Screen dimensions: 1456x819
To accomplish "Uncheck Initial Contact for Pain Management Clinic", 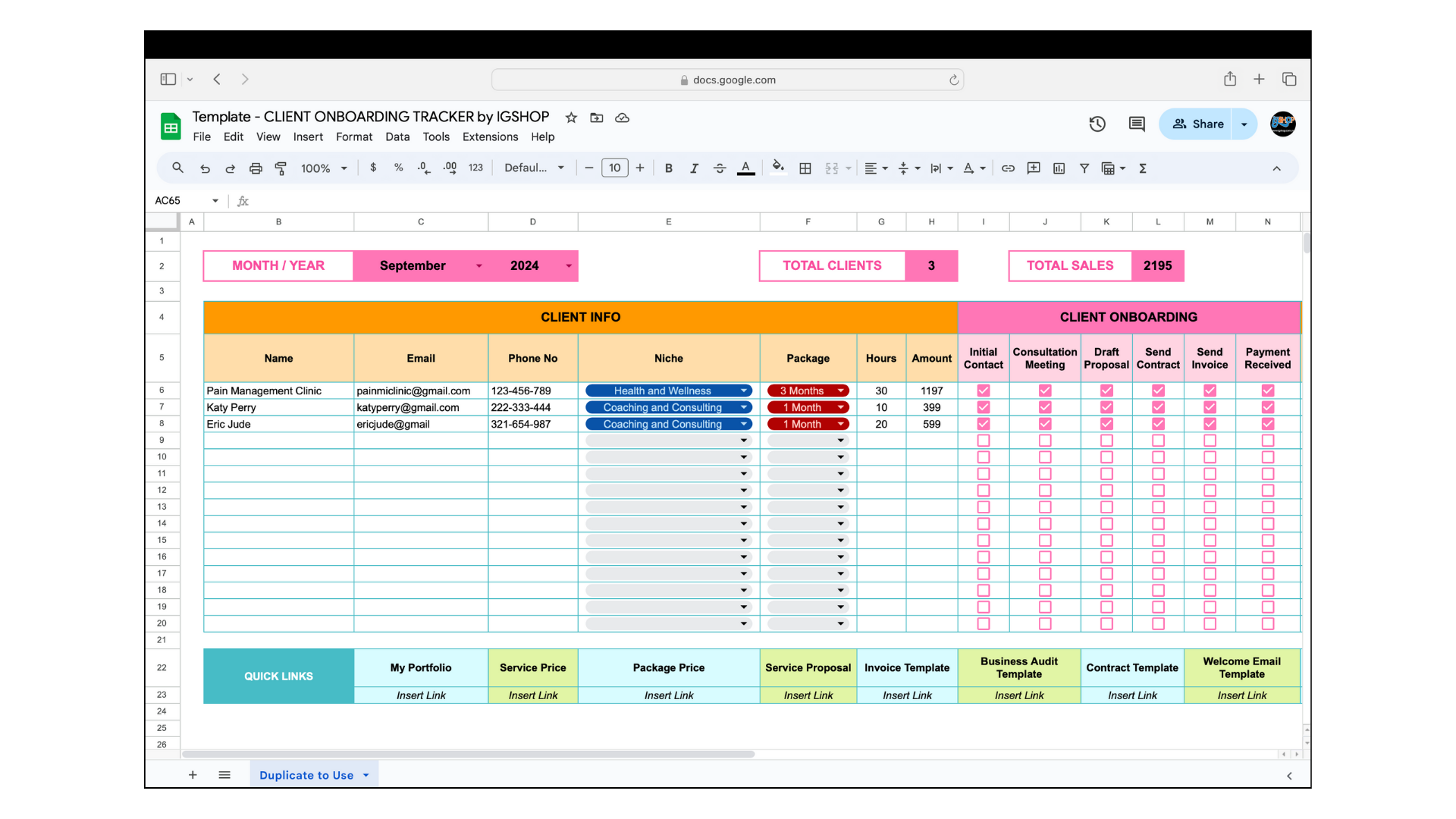I will 984,391.
